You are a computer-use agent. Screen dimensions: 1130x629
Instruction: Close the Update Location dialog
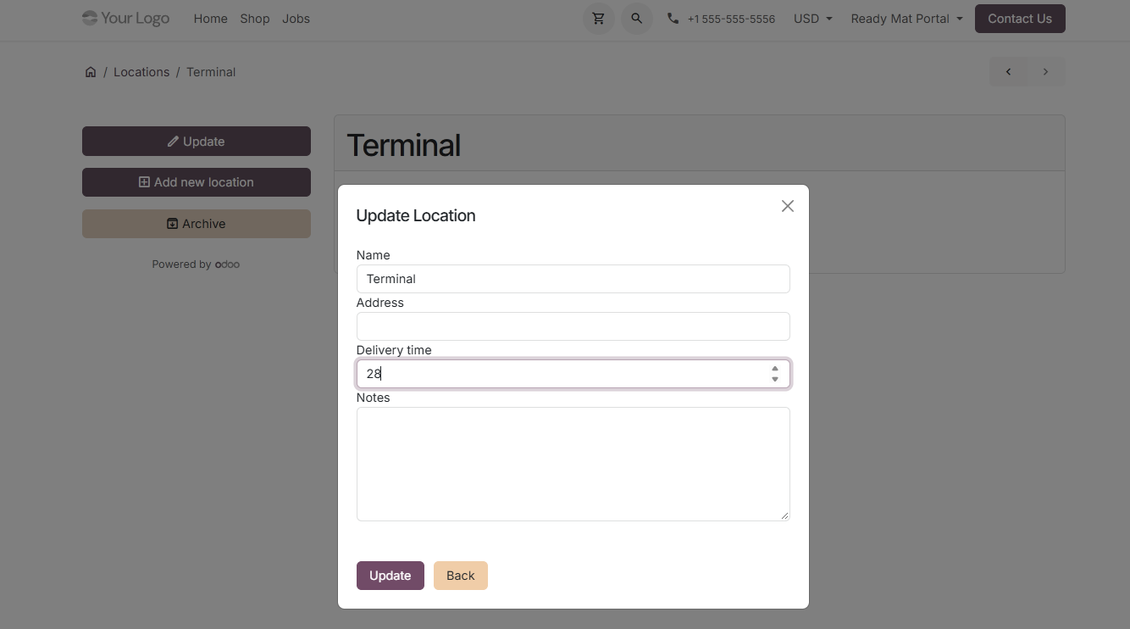pyautogui.click(x=788, y=206)
